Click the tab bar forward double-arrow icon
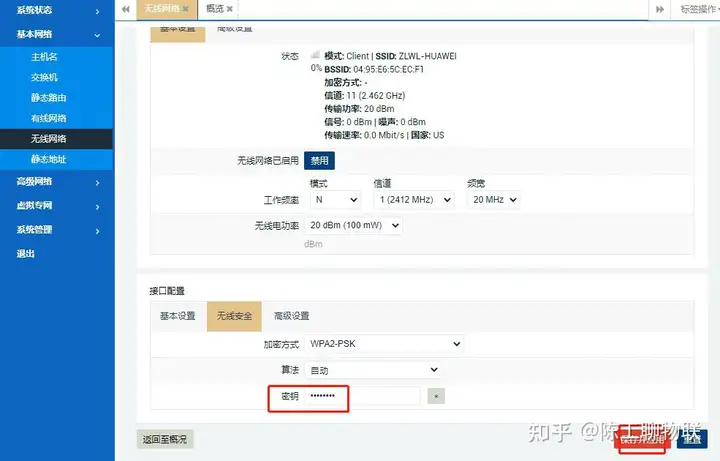The height and width of the screenshot is (461, 720). (660, 9)
